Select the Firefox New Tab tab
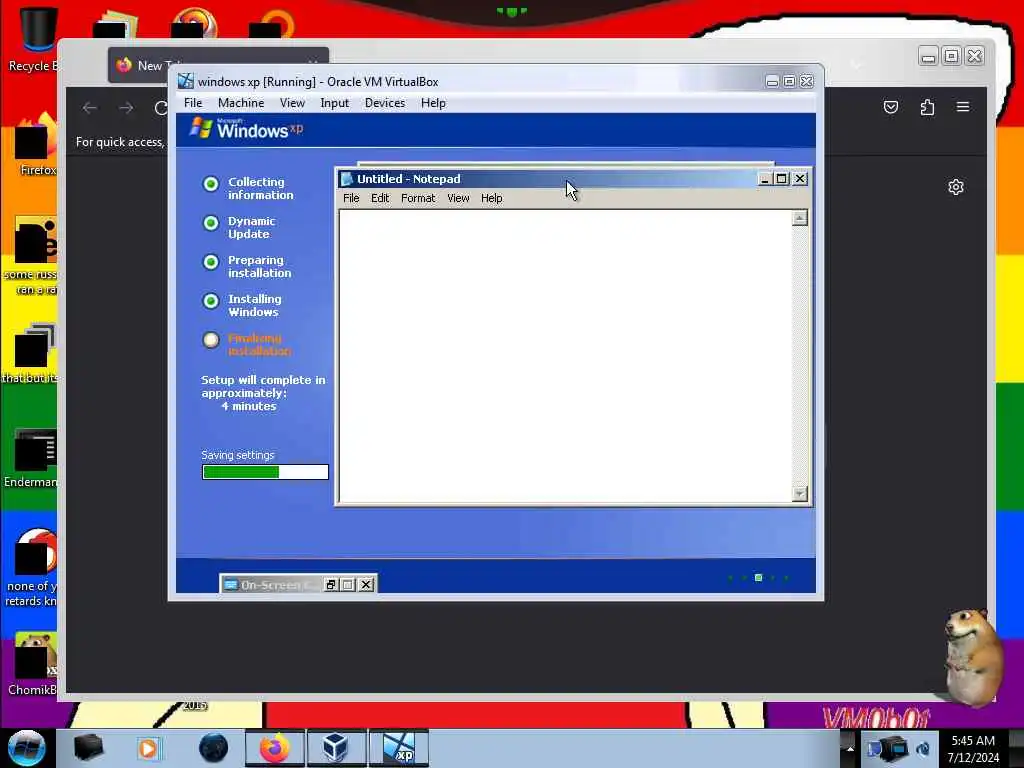1024x768 pixels. point(219,65)
